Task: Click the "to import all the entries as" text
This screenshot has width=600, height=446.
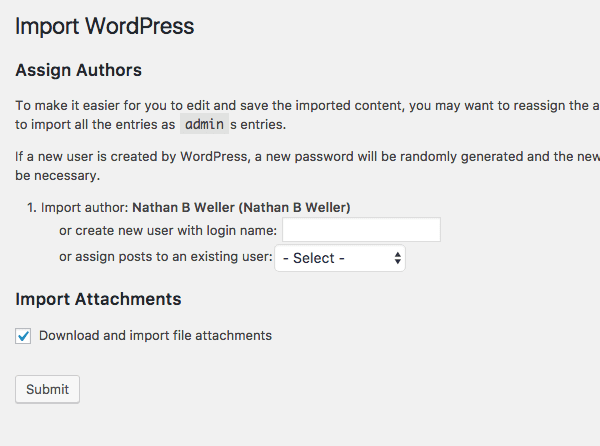Action: click(x=95, y=124)
